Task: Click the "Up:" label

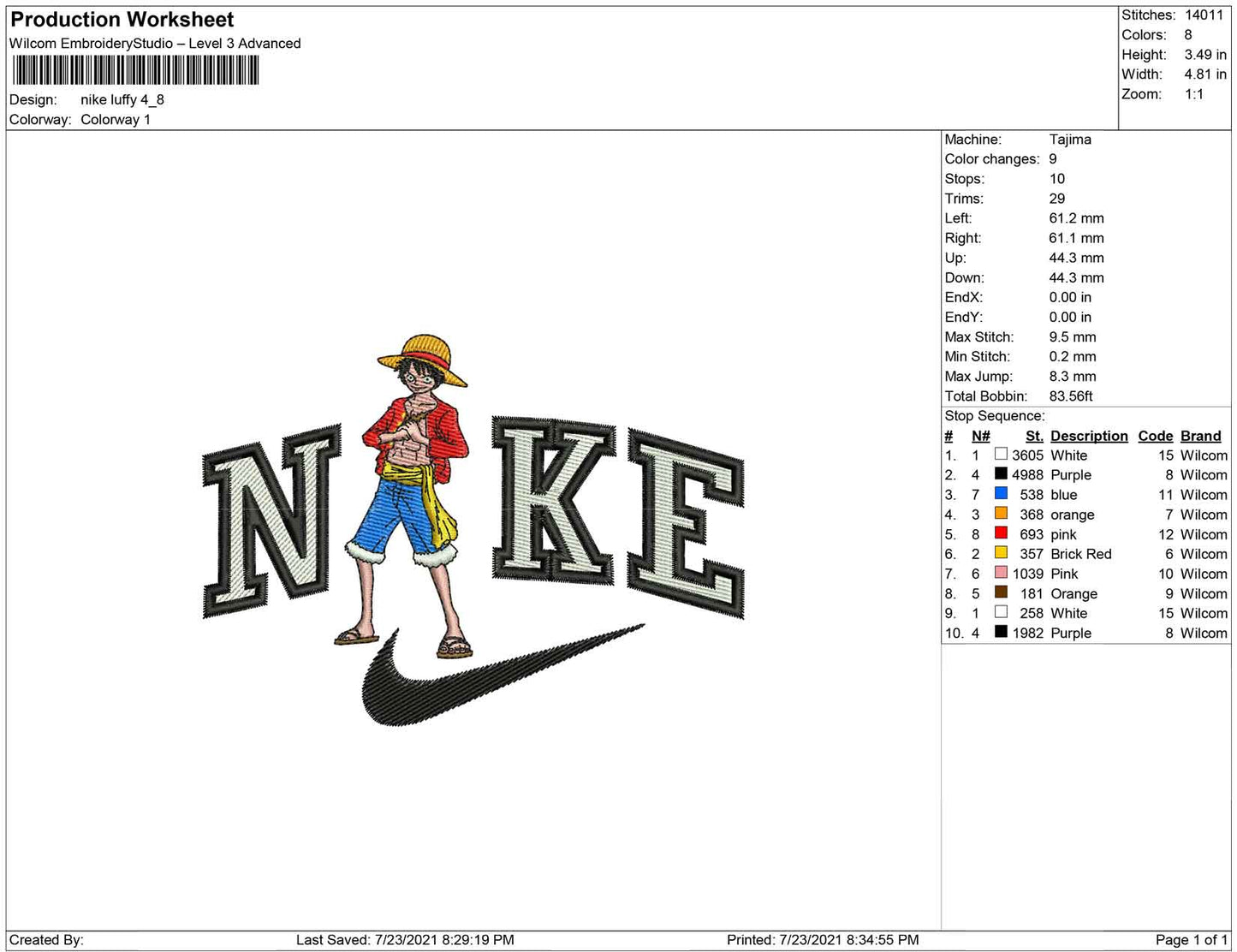Action: click(x=955, y=258)
